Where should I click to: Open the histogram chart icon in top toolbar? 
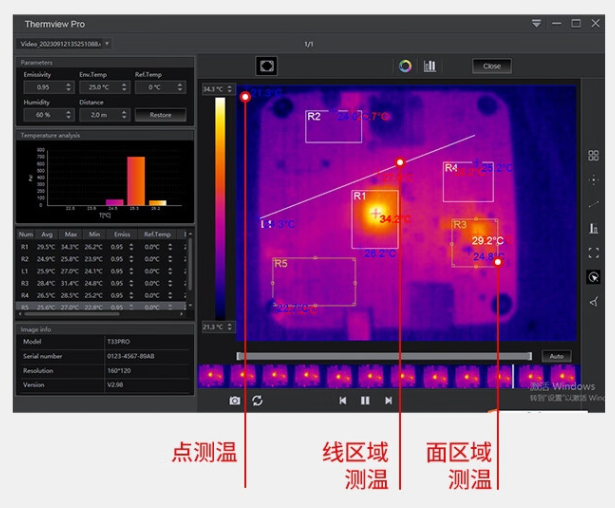[430, 66]
